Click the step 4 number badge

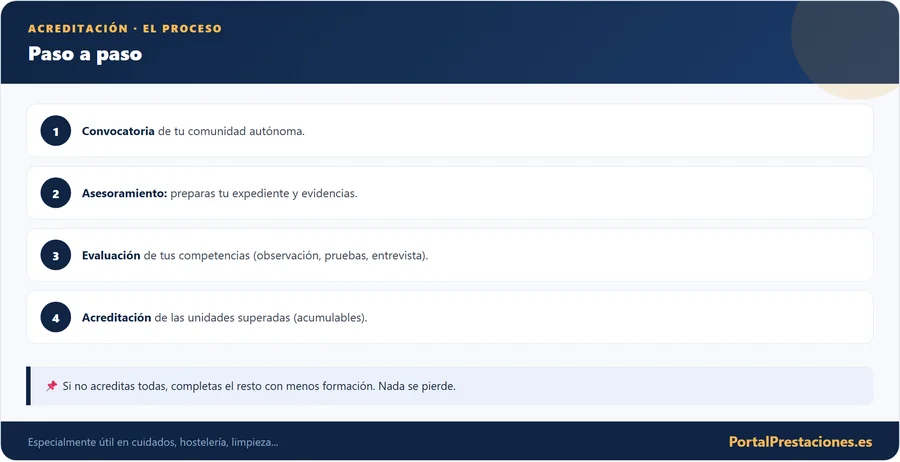(56, 317)
